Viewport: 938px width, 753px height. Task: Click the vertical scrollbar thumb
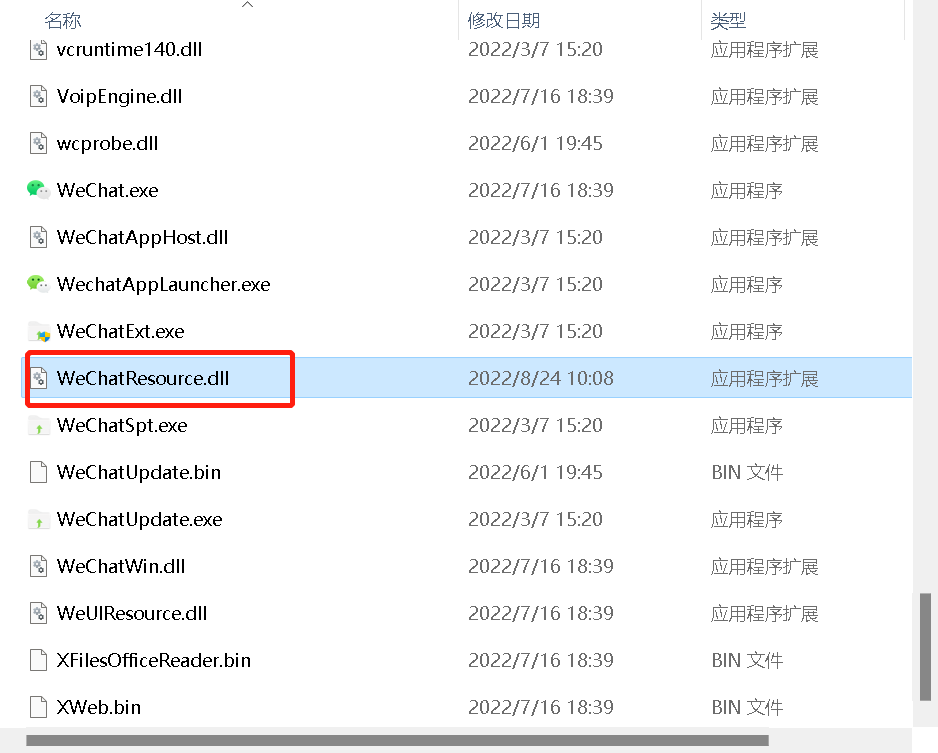(x=925, y=647)
